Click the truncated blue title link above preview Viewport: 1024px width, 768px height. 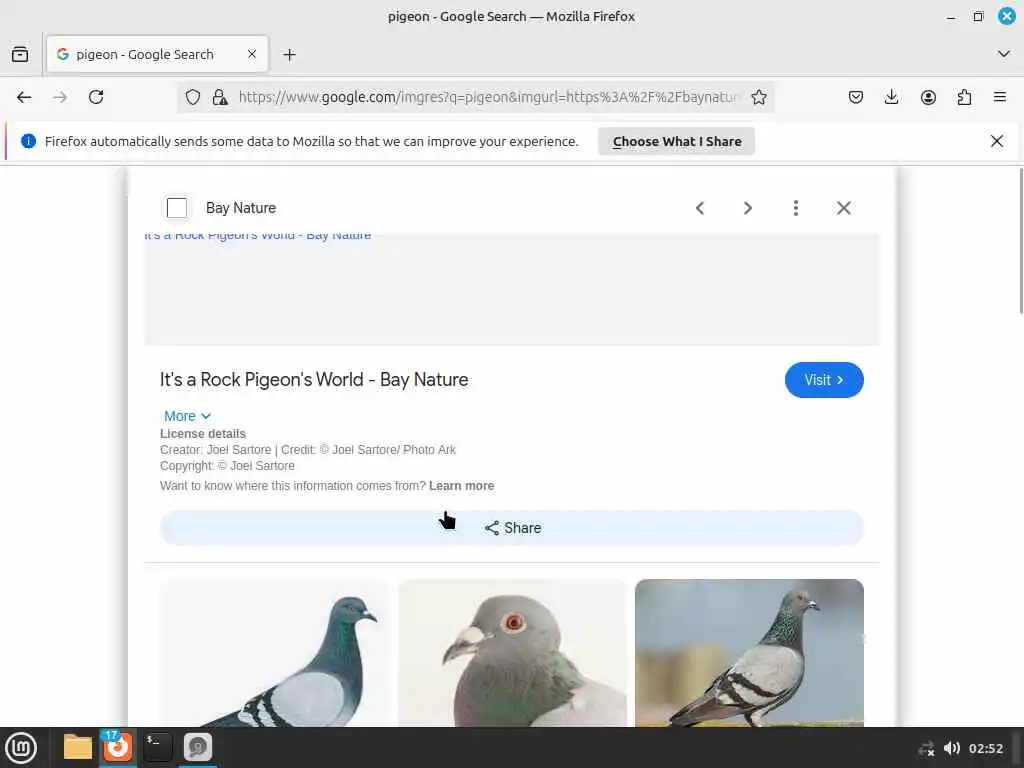[x=257, y=236]
